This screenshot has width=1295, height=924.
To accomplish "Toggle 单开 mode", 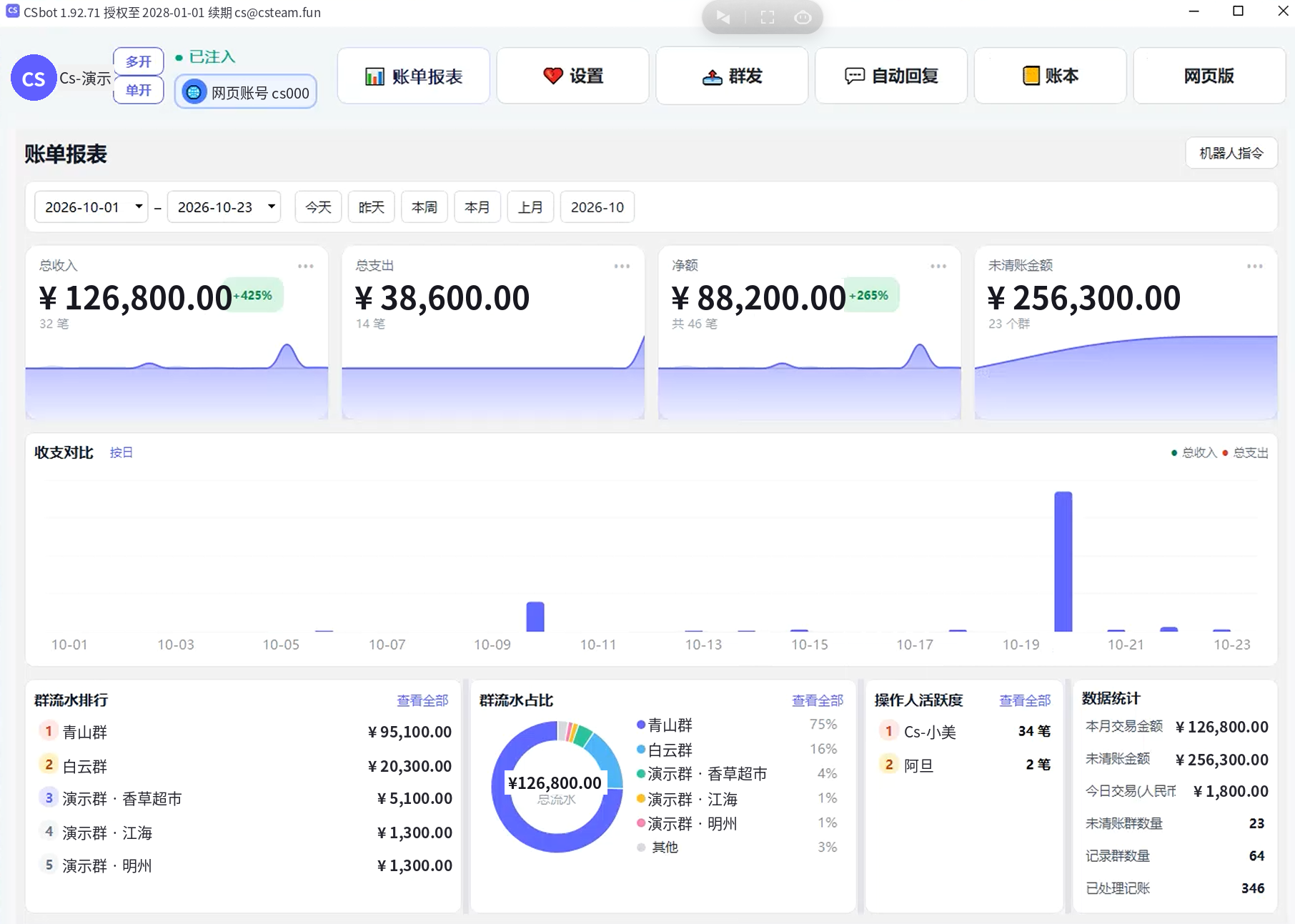I will 139,90.
